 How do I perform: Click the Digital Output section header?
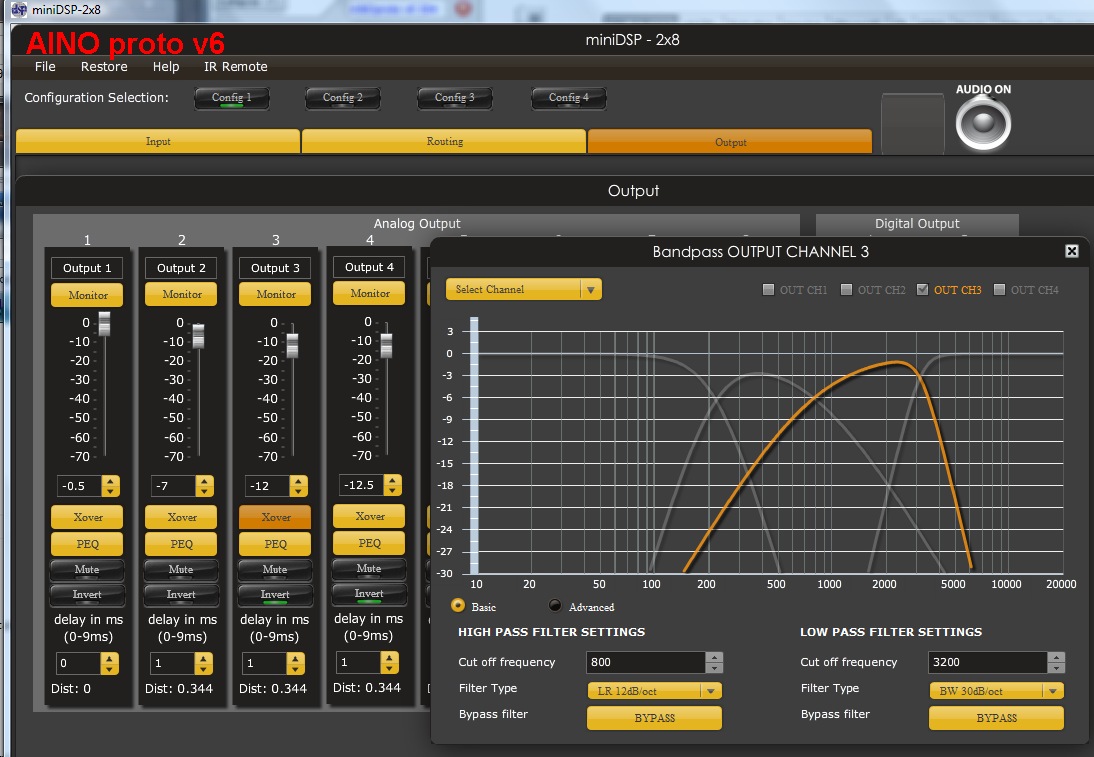(917, 224)
